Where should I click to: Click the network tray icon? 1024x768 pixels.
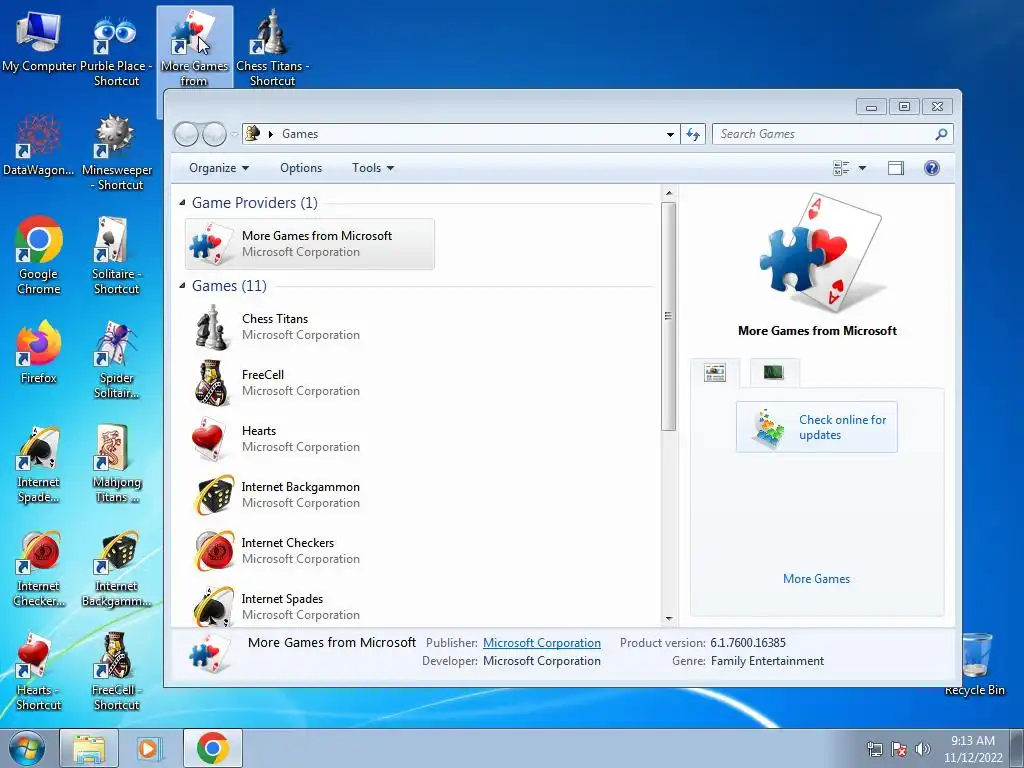coord(874,749)
